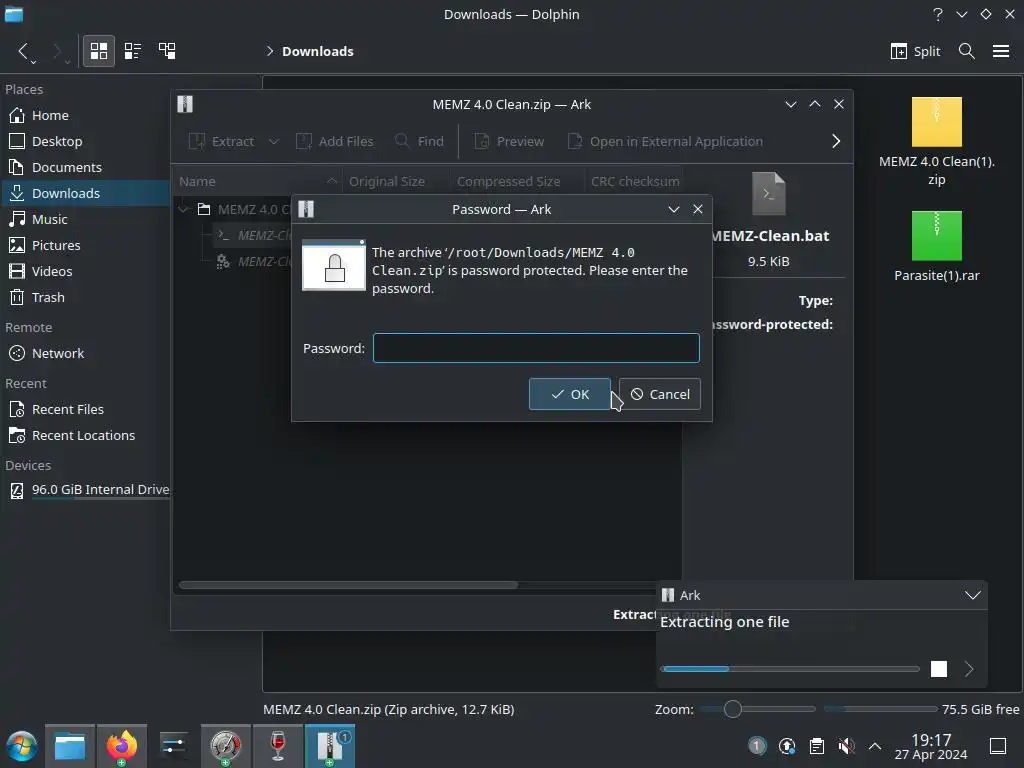The image size is (1024, 768).
Task: Select the second MEMZ-Clean file with gear icon
Action: point(253,261)
